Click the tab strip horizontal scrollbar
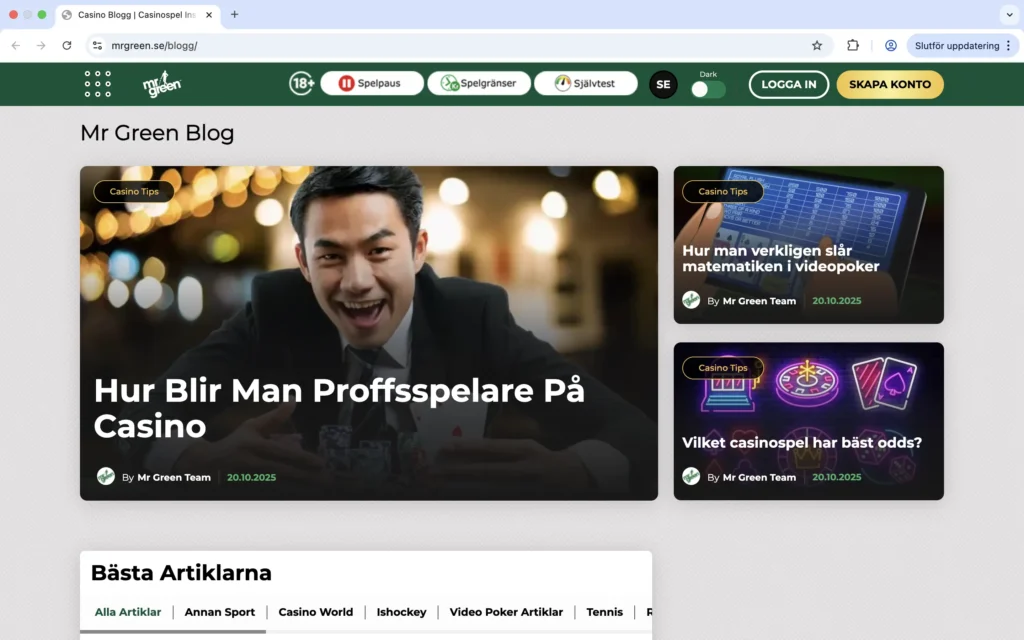 172,632
